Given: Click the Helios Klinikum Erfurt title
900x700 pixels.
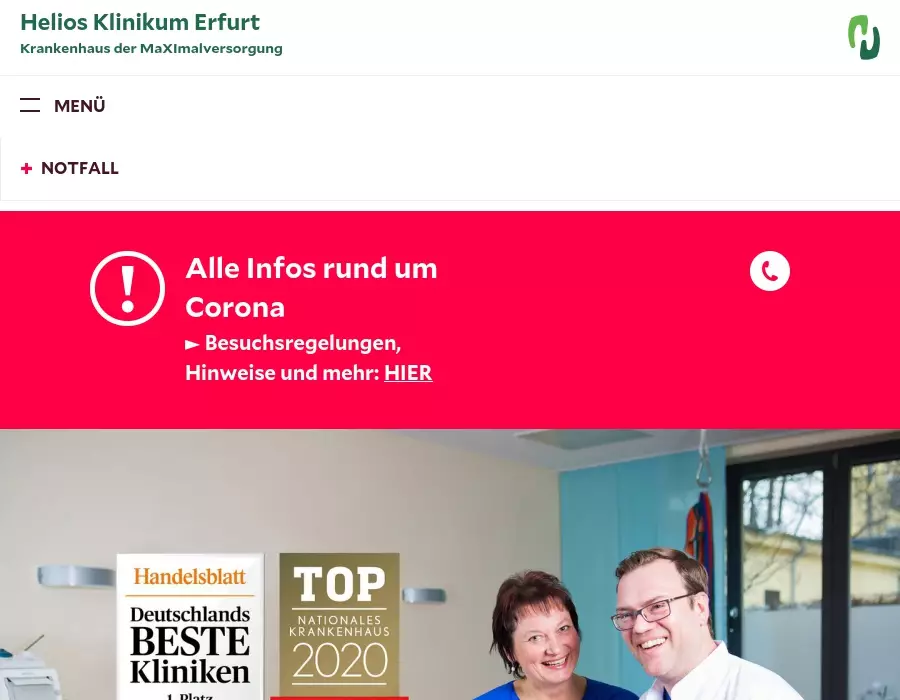Looking at the screenshot, I should [x=140, y=22].
